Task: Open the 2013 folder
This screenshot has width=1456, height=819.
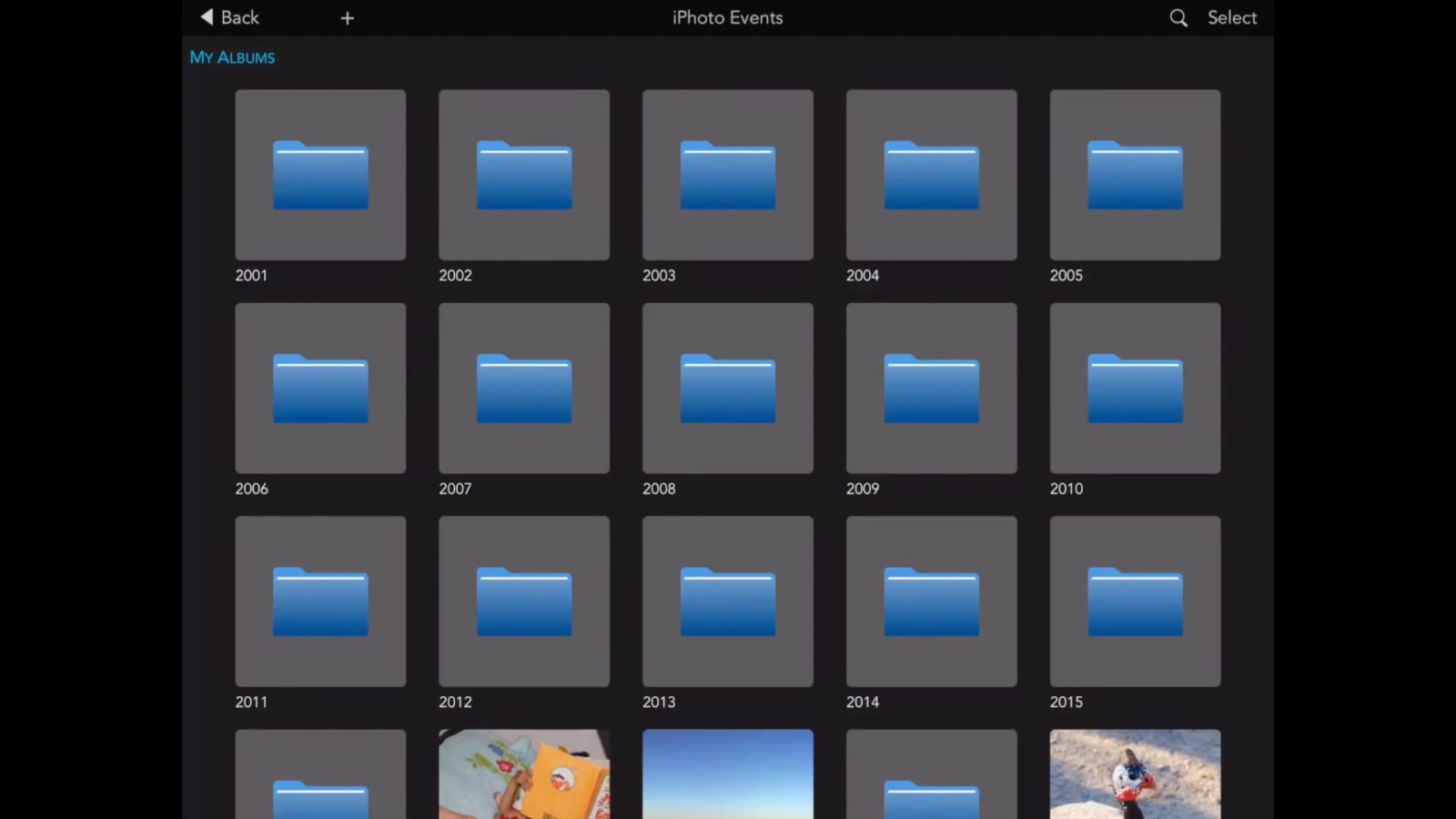Action: click(728, 601)
